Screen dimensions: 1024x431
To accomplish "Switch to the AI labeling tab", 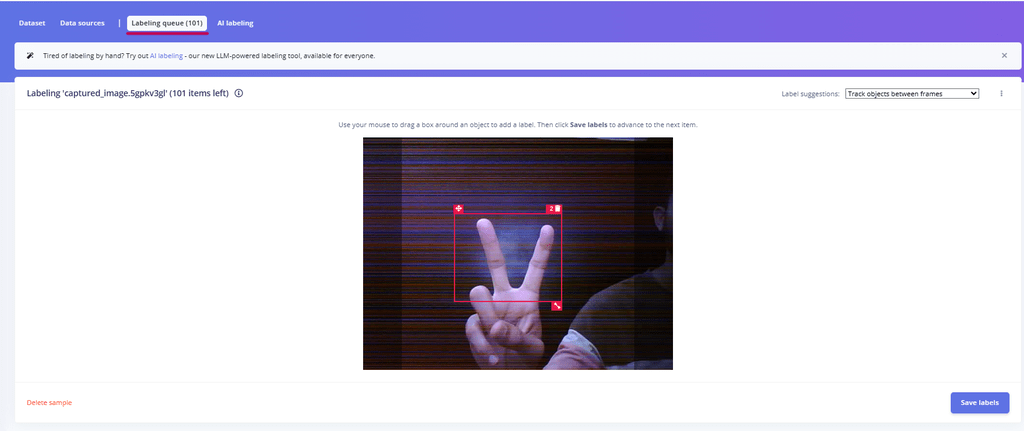I will [235, 23].
